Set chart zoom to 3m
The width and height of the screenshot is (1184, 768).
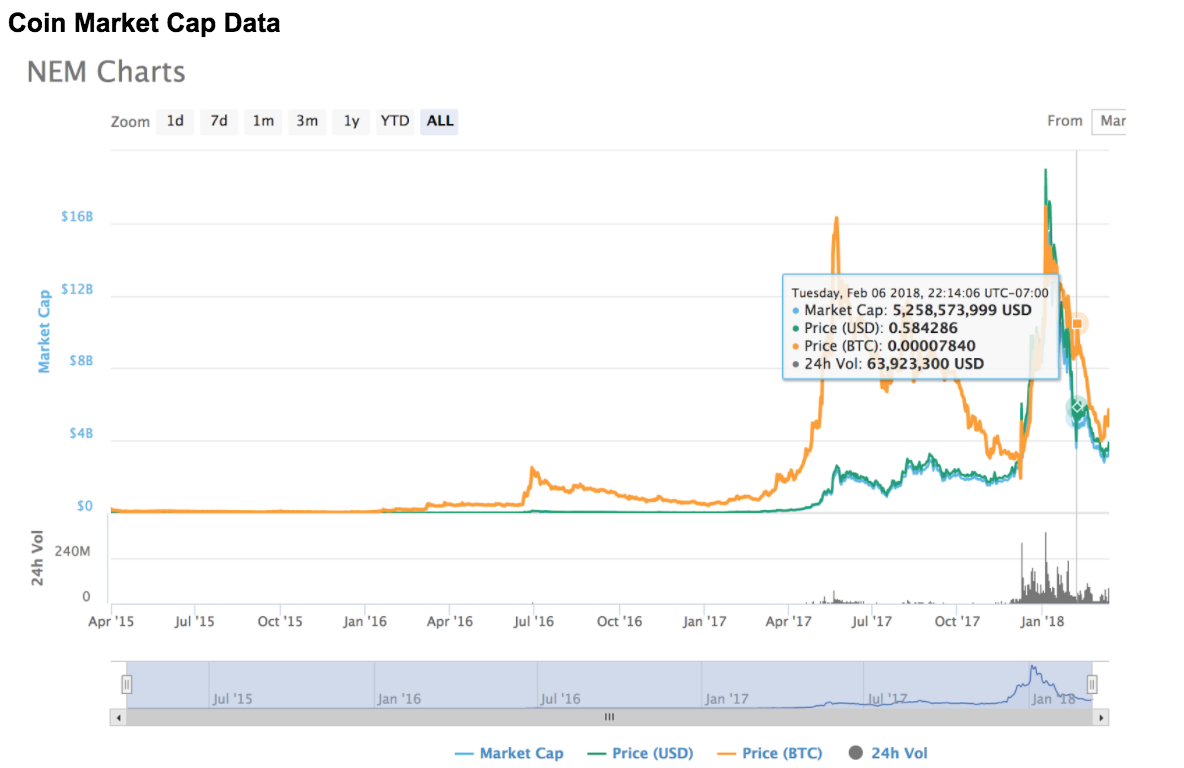click(307, 122)
